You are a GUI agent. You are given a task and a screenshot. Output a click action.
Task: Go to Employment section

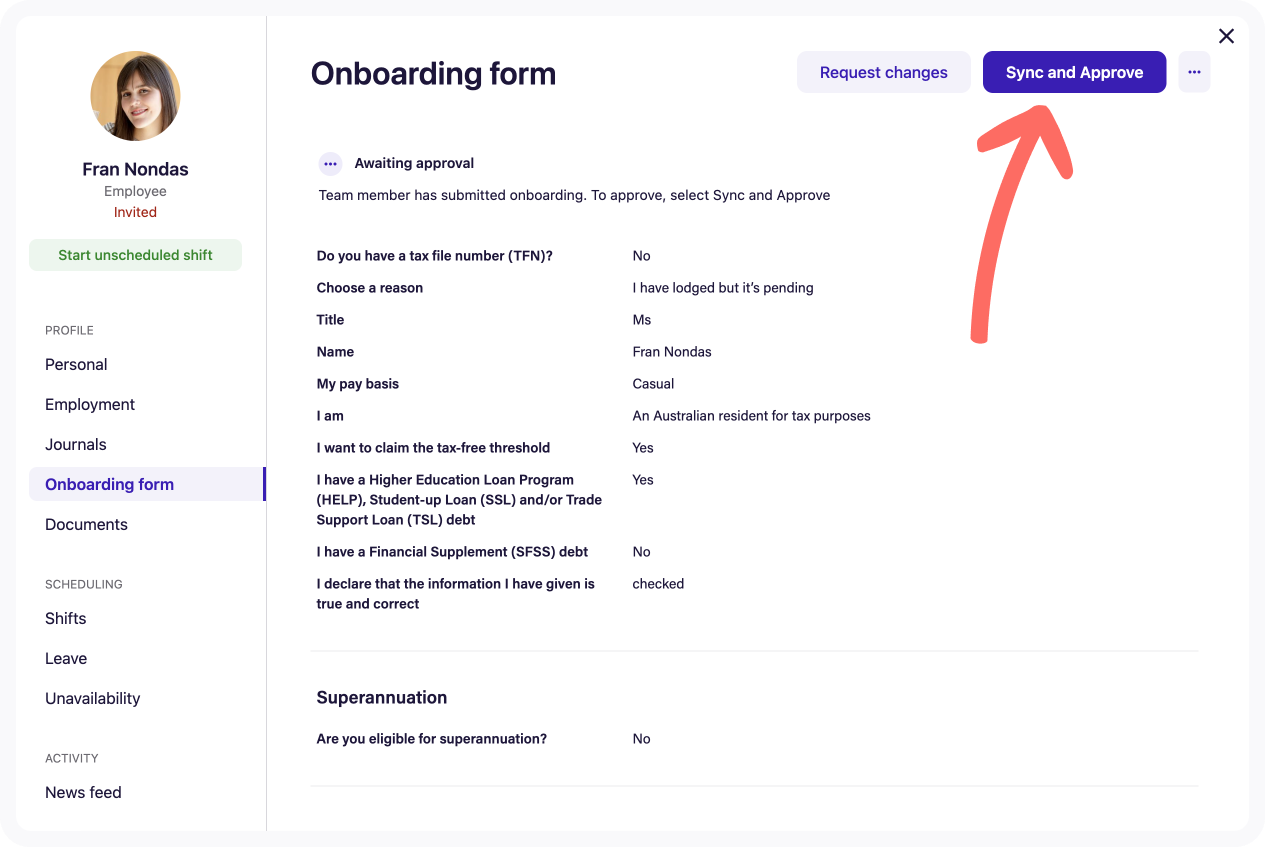point(90,404)
